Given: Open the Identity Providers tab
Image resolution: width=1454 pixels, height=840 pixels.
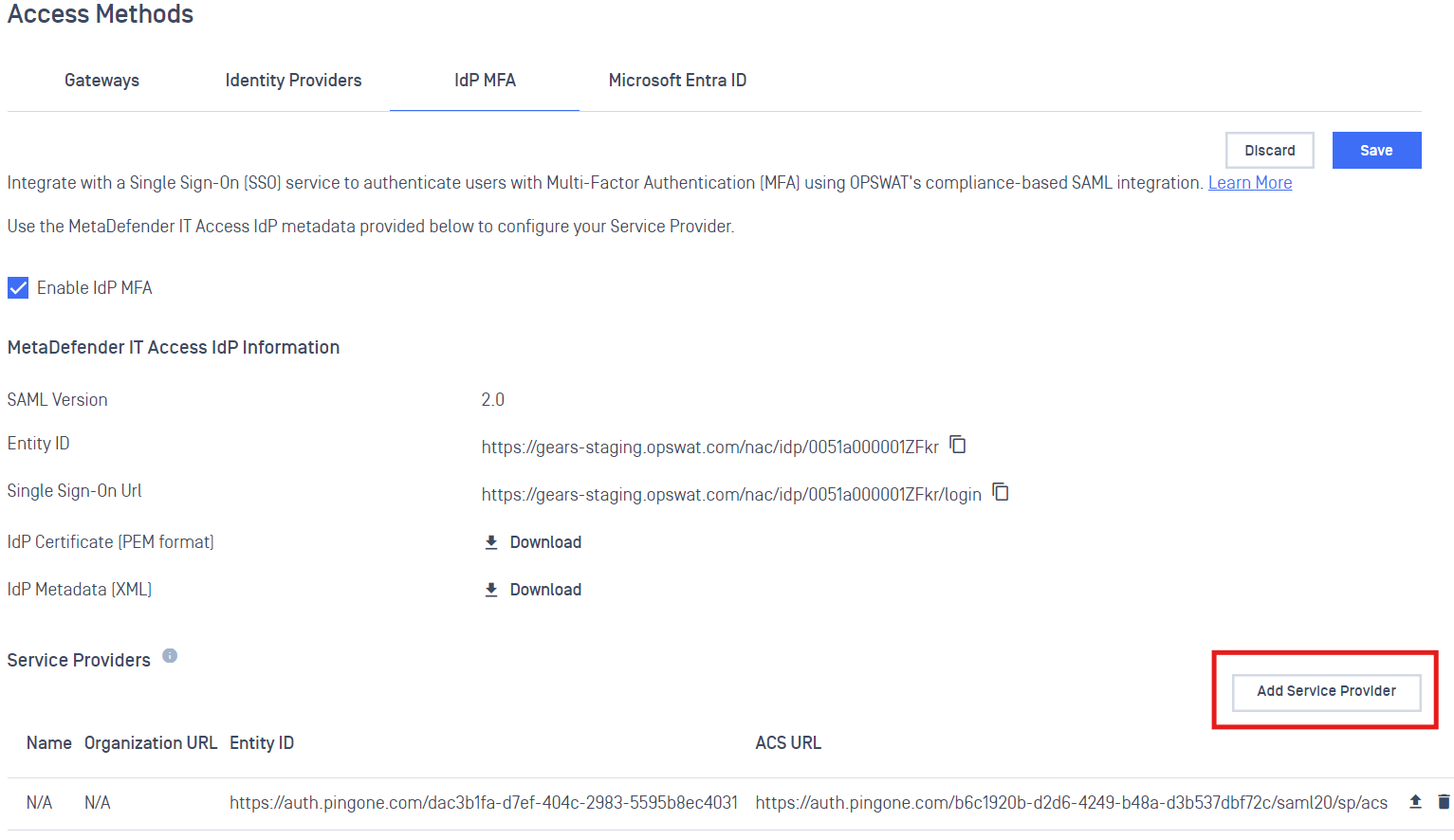Looking at the screenshot, I should (293, 81).
